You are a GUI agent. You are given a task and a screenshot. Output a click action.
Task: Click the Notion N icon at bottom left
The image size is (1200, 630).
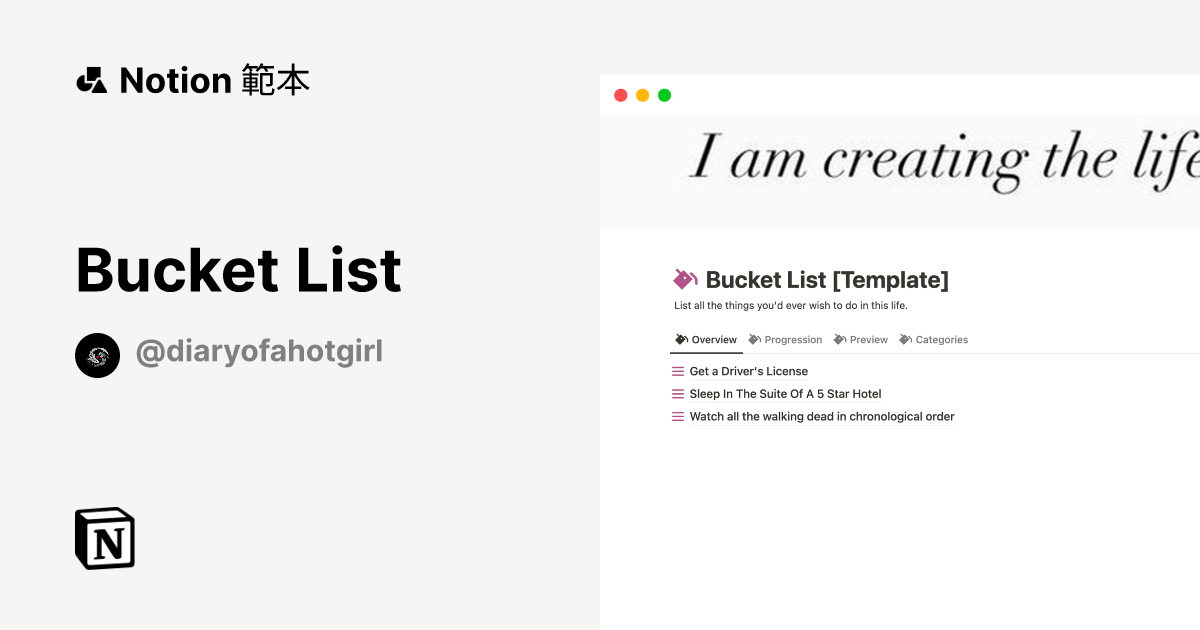[x=104, y=538]
